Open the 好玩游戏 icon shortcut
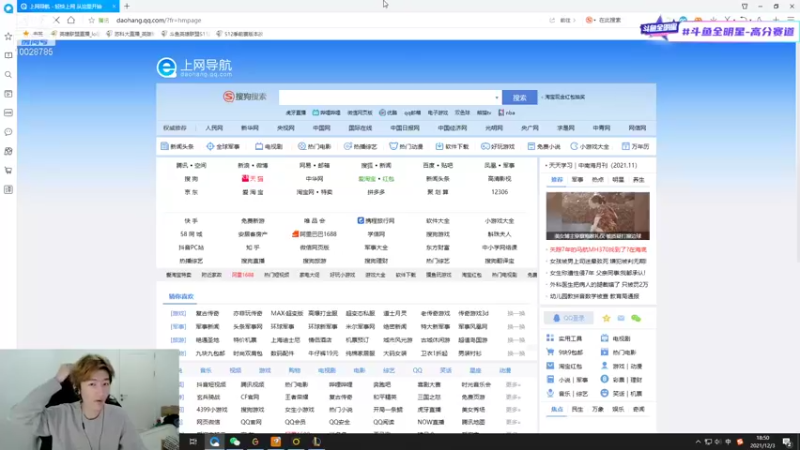The height and width of the screenshot is (450, 800). 498,146
